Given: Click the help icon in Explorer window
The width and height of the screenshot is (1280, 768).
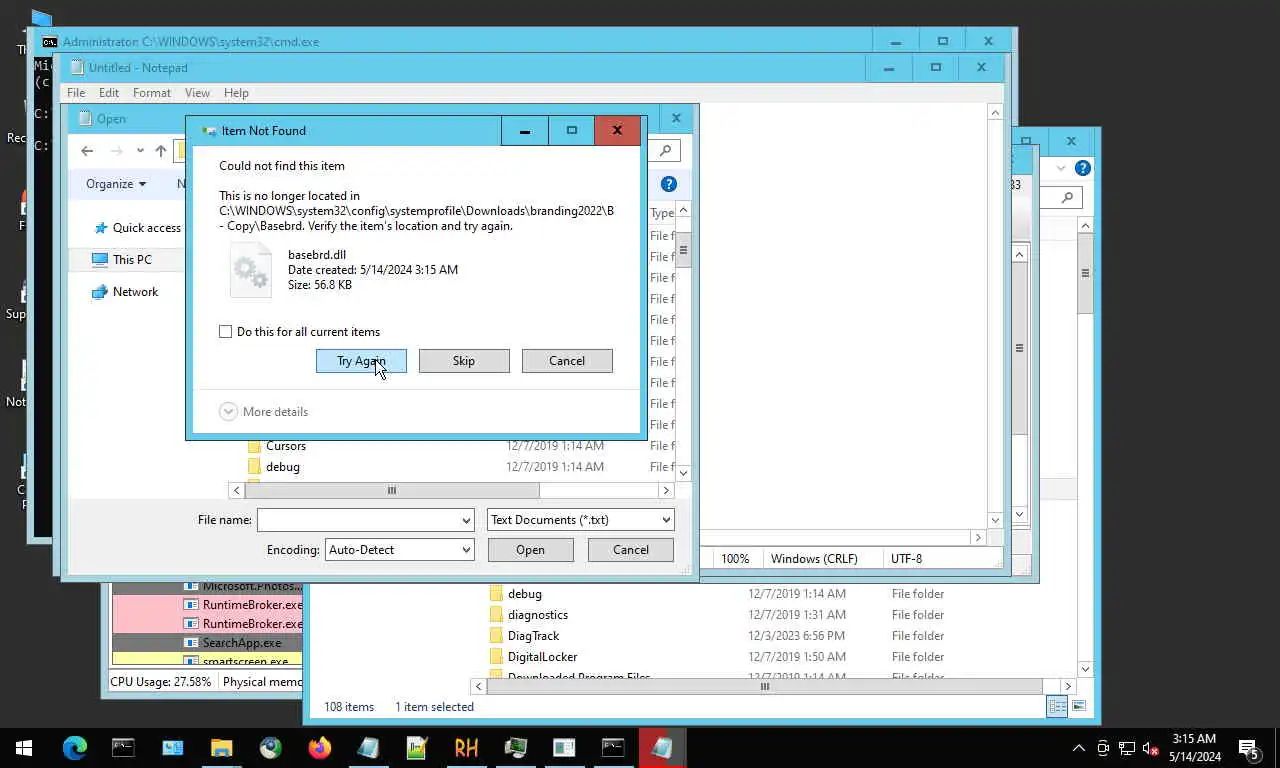Looking at the screenshot, I should pyautogui.click(x=1082, y=168).
